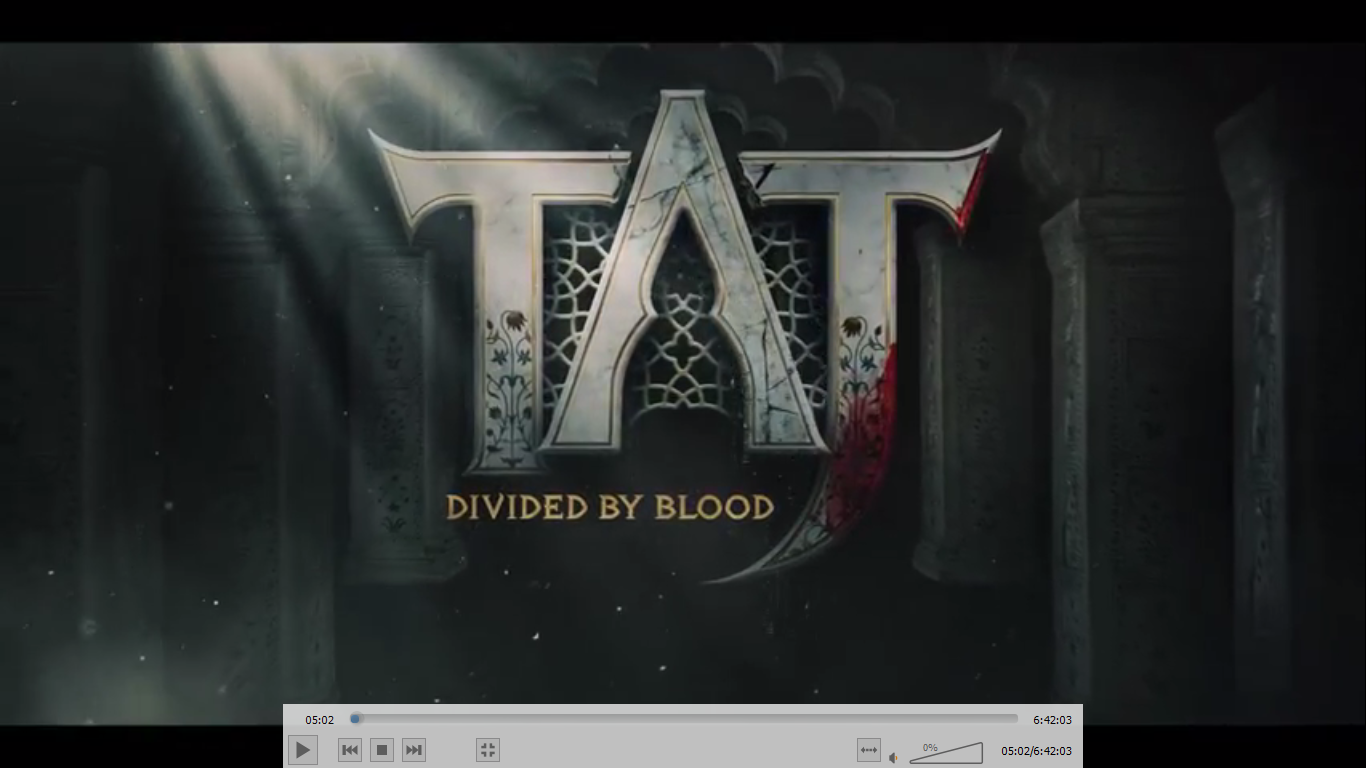Unmute audio via the speaker icon
The height and width of the screenshot is (768, 1366).
coord(894,757)
